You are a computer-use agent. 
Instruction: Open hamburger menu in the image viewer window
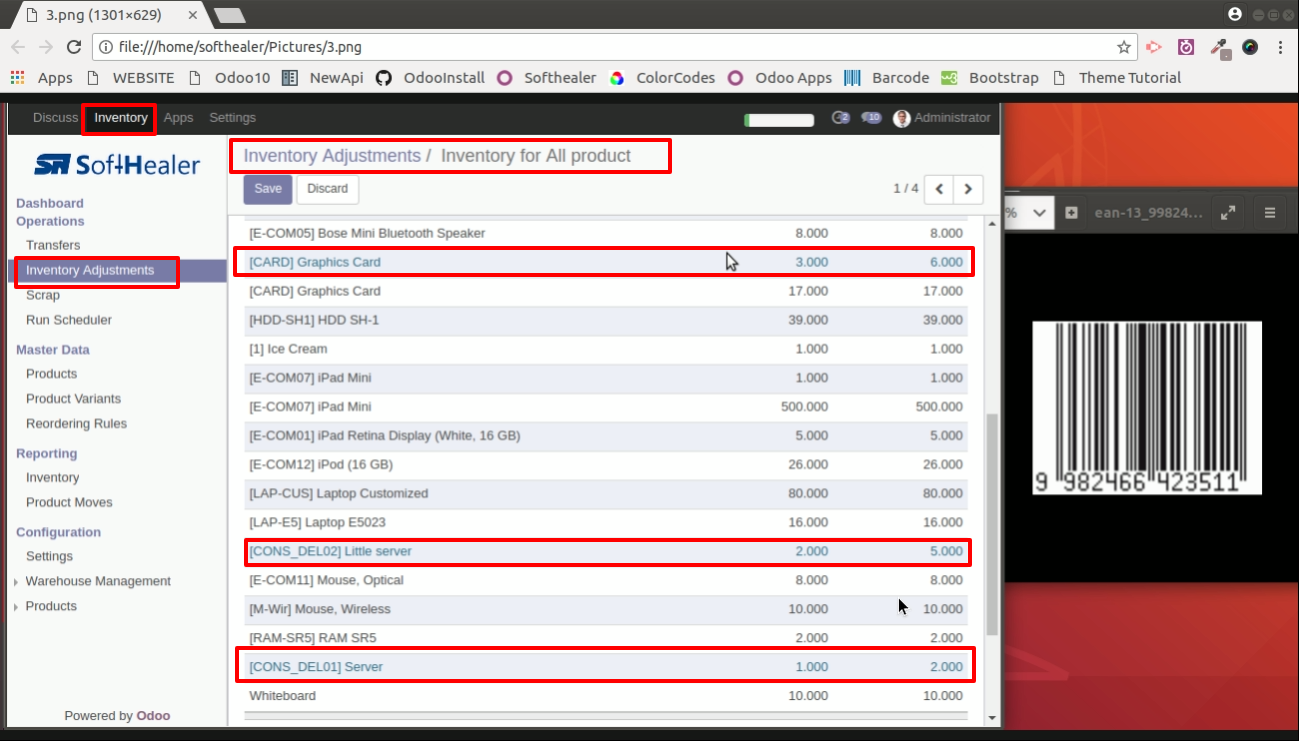point(1270,212)
